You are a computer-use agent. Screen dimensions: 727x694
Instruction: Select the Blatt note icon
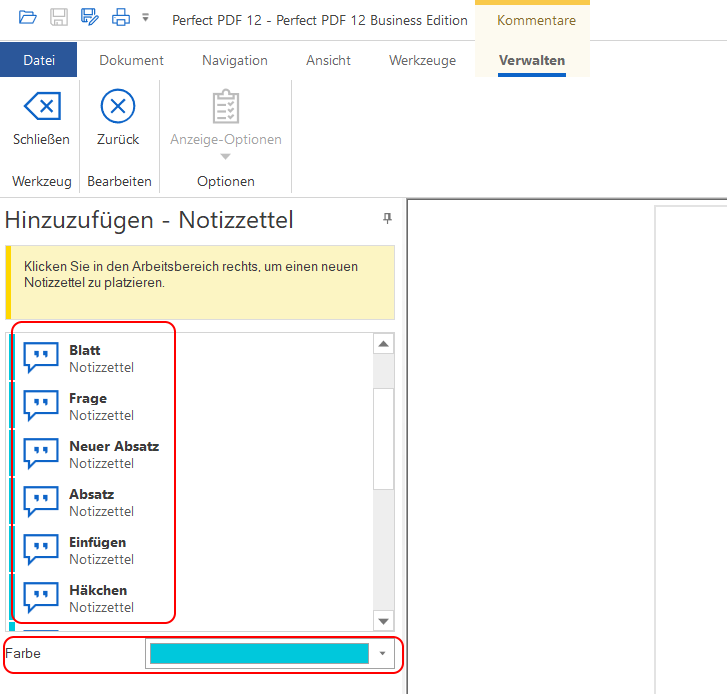(x=41, y=357)
